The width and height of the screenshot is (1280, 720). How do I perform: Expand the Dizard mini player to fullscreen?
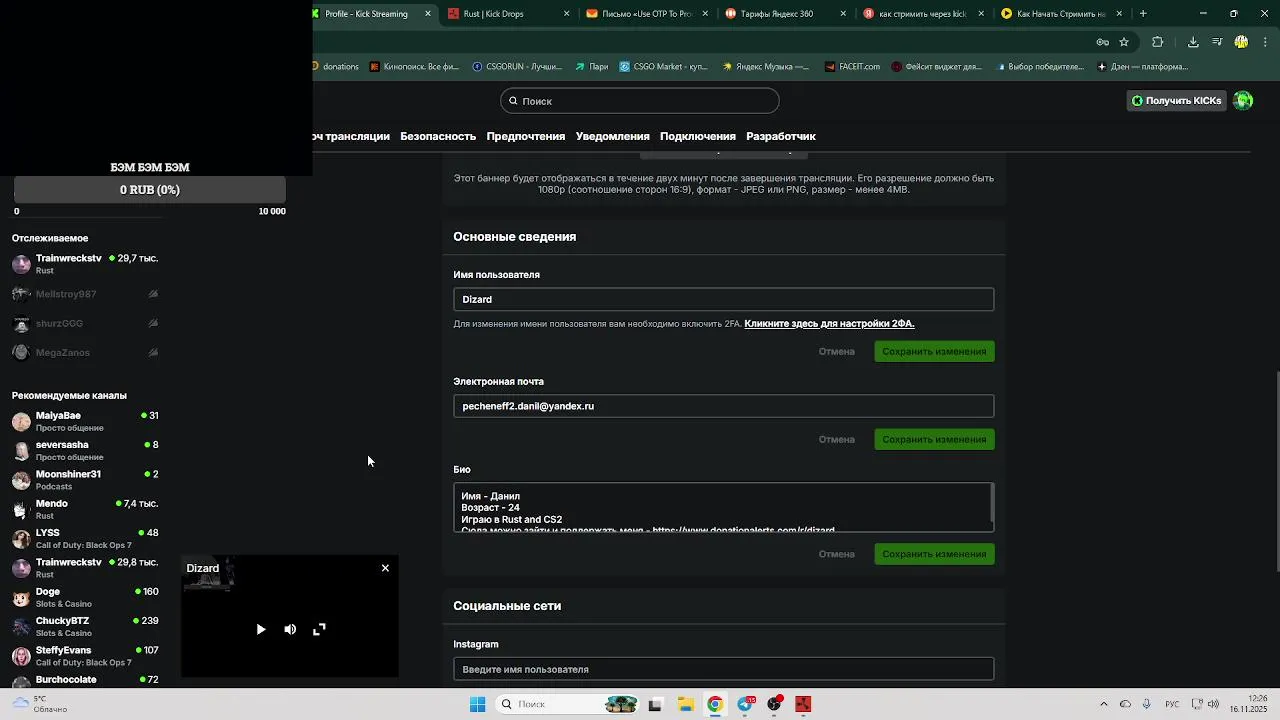tap(319, 629)
